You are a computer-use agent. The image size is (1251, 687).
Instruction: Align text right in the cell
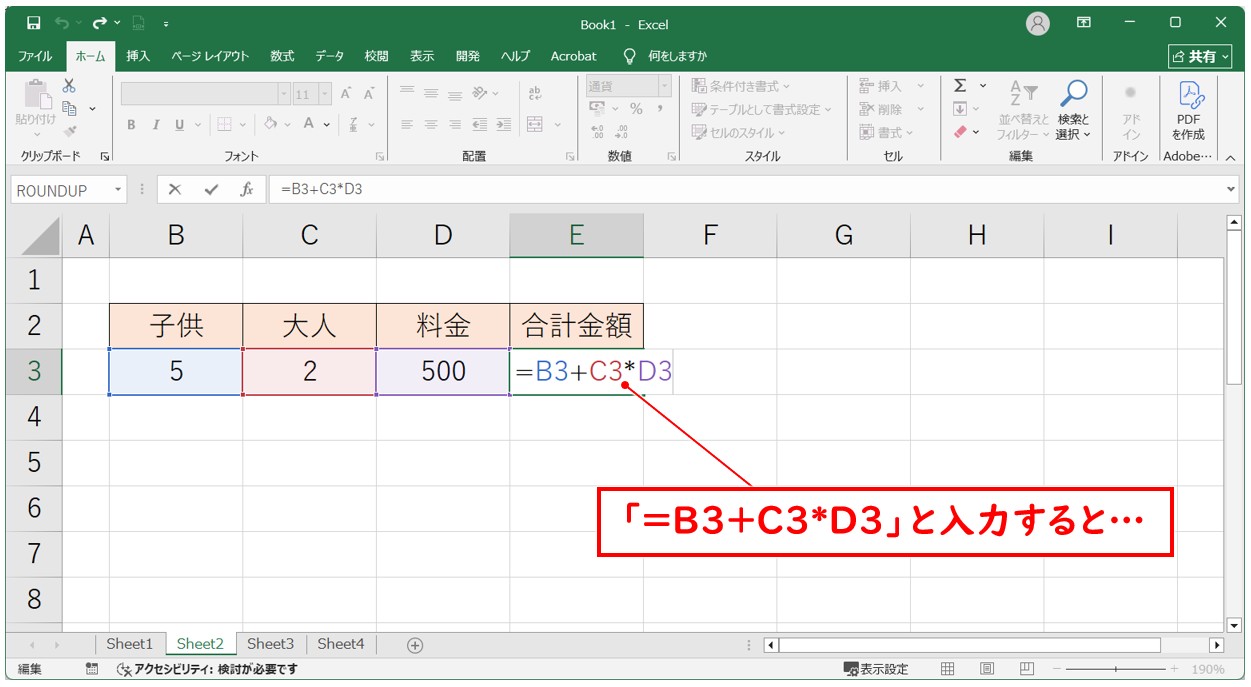coord(455,125)
